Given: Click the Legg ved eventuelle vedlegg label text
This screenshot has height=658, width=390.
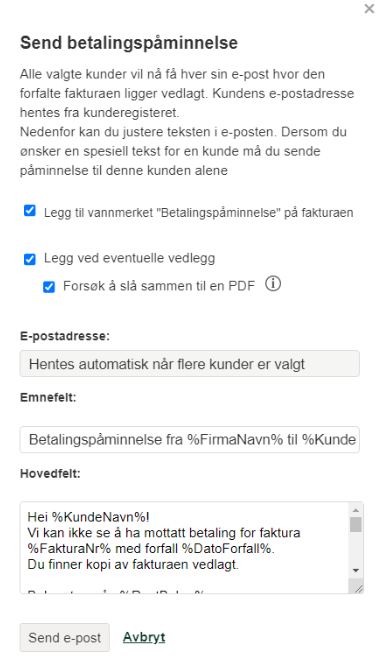Looking at the screenshot, I should point(129,258).
